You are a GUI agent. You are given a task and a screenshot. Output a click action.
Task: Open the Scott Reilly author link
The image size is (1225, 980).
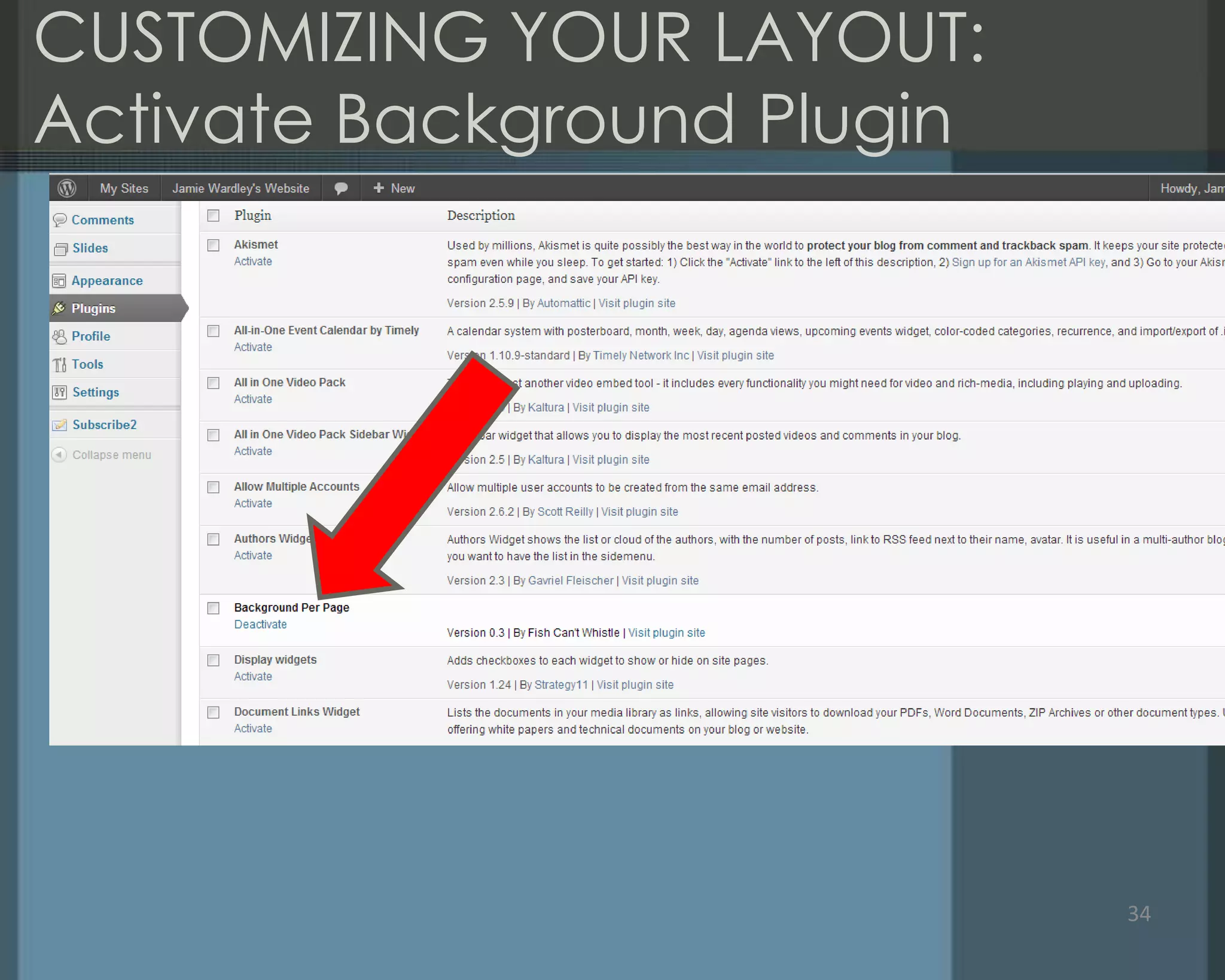coord(565,512)
